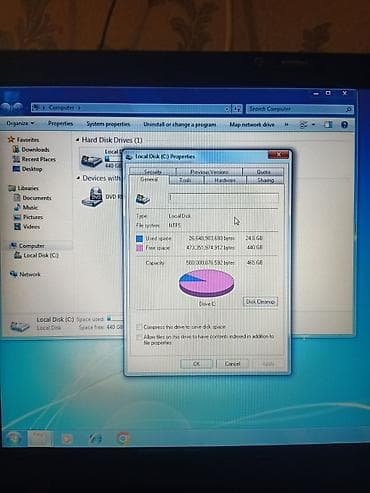The width and height of the screenshot is (370, 493).
Task: Click the drive icon in the Properties dialog
Action: pos(143,199)
